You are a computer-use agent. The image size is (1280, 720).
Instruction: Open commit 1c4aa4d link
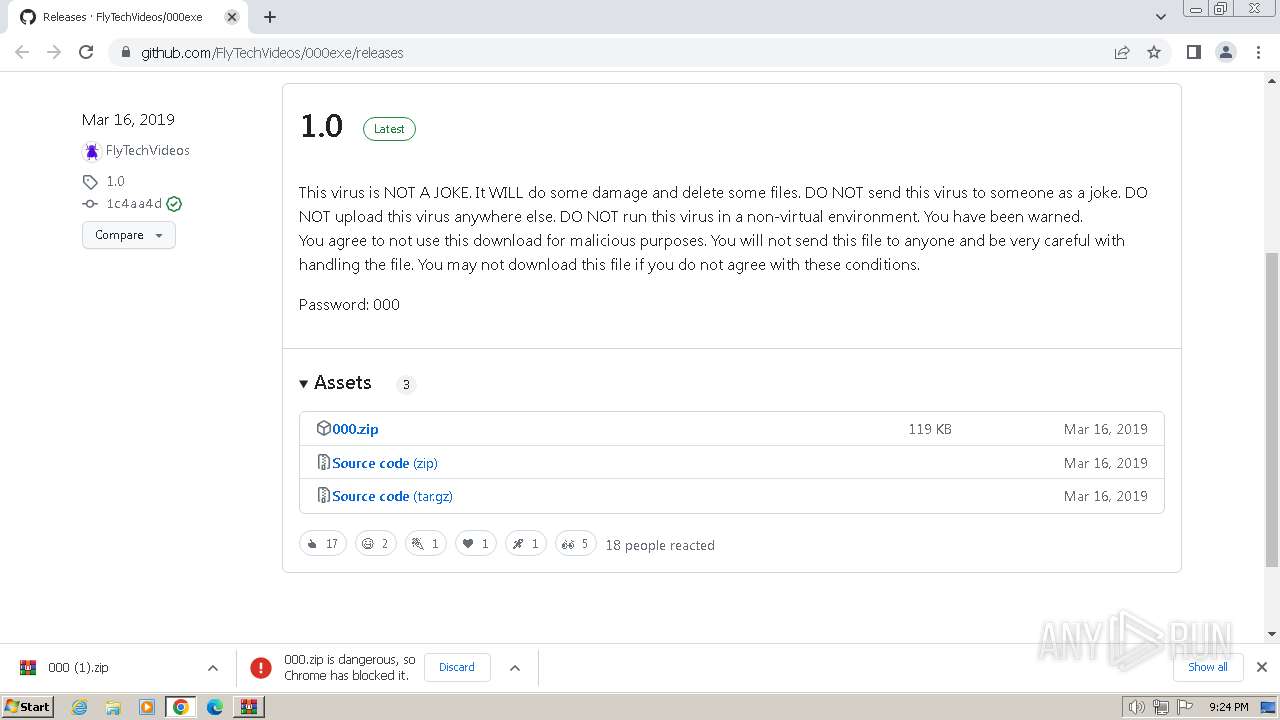coord(134,203)
